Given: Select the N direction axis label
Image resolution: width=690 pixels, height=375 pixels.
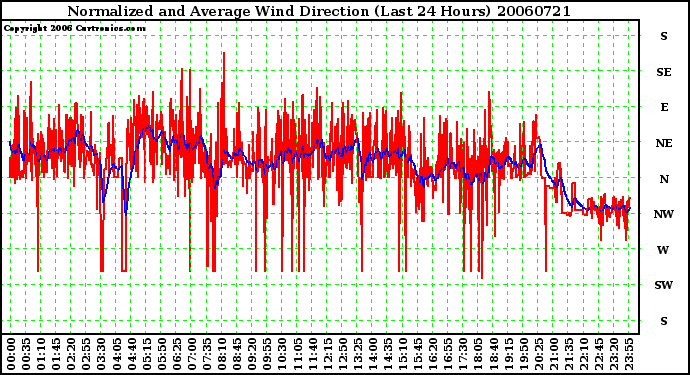Looking at the screenshot, I should point(664,179).
